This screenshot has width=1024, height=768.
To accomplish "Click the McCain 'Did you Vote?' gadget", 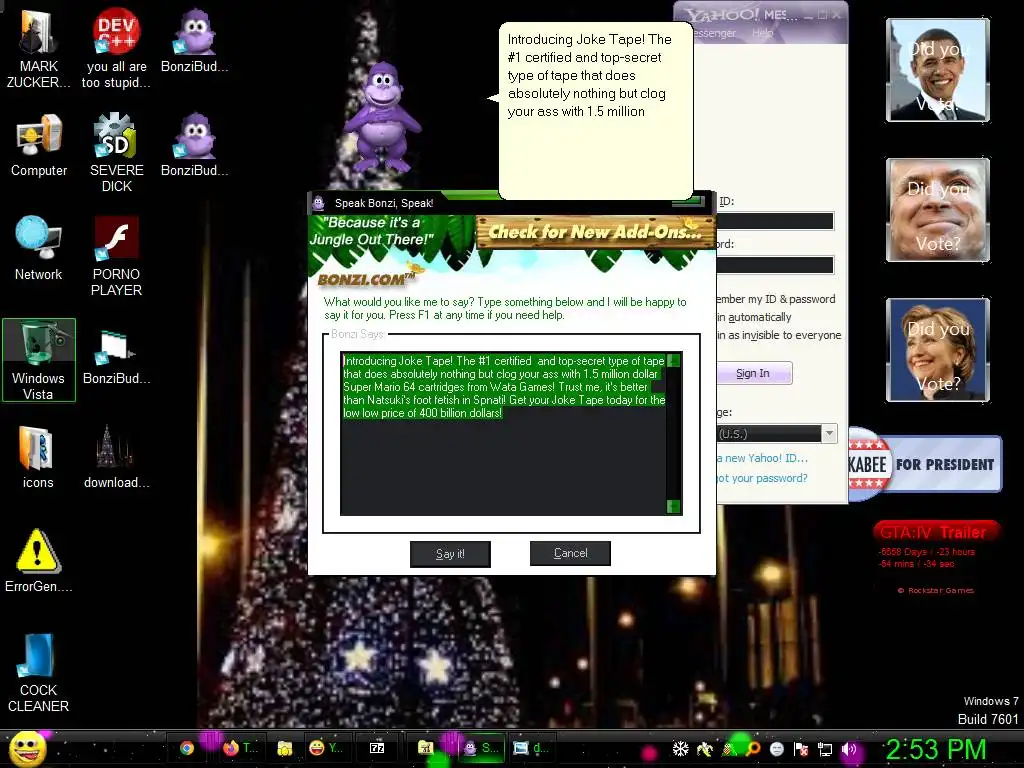I will click(x=938, y=210).
